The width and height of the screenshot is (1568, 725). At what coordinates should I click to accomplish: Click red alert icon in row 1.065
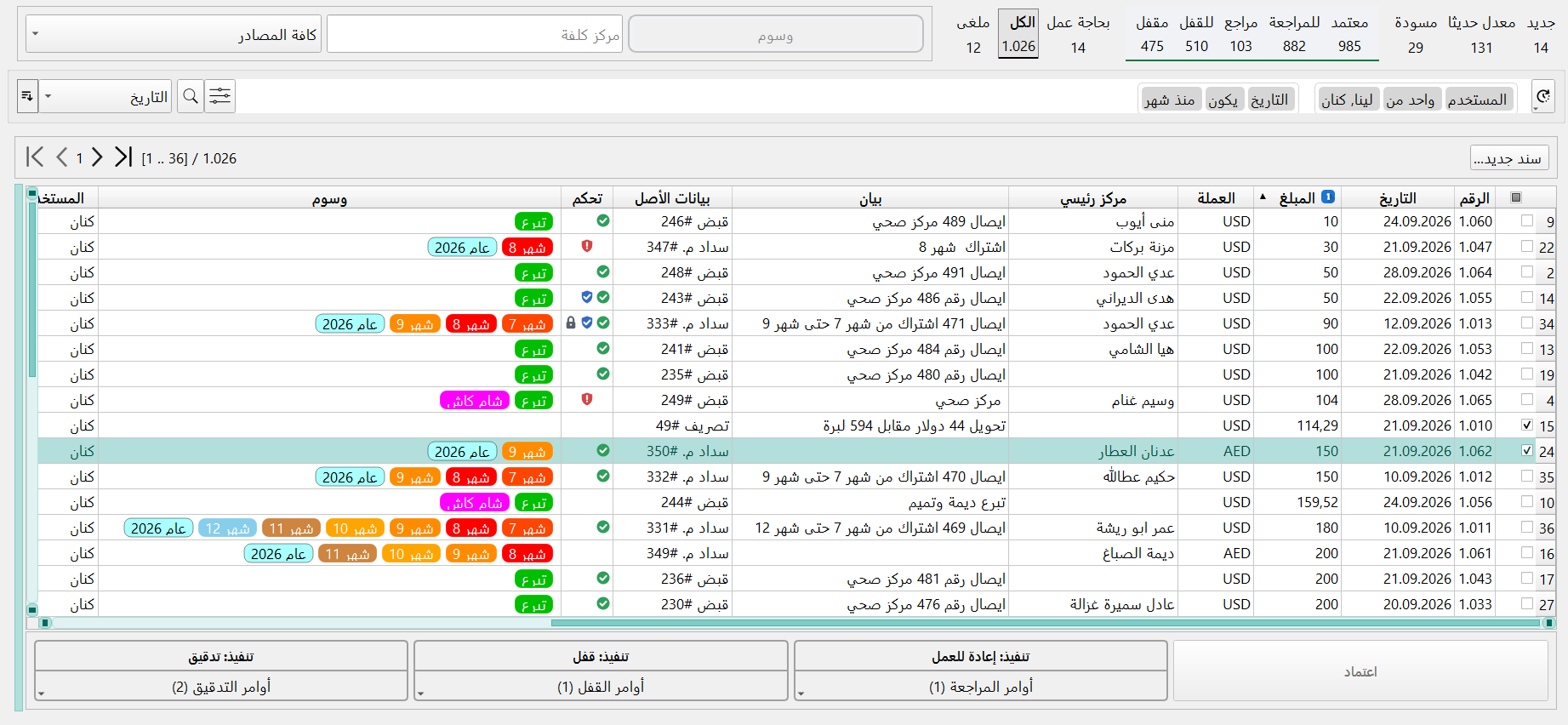point(587,399)
